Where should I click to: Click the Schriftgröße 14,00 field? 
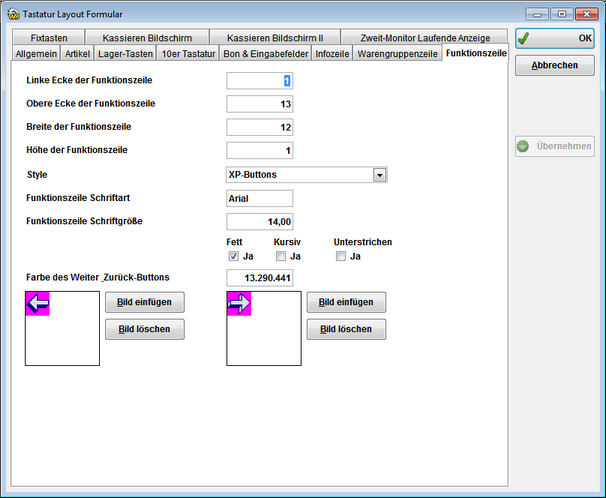(x=260, y=222)
